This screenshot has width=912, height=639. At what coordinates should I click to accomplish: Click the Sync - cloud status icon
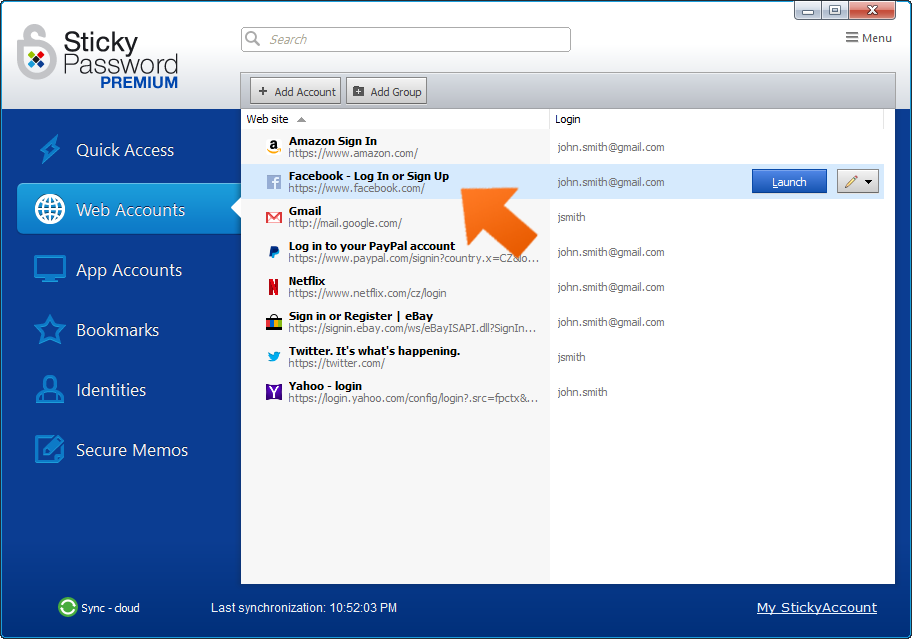tap(67, 607)
